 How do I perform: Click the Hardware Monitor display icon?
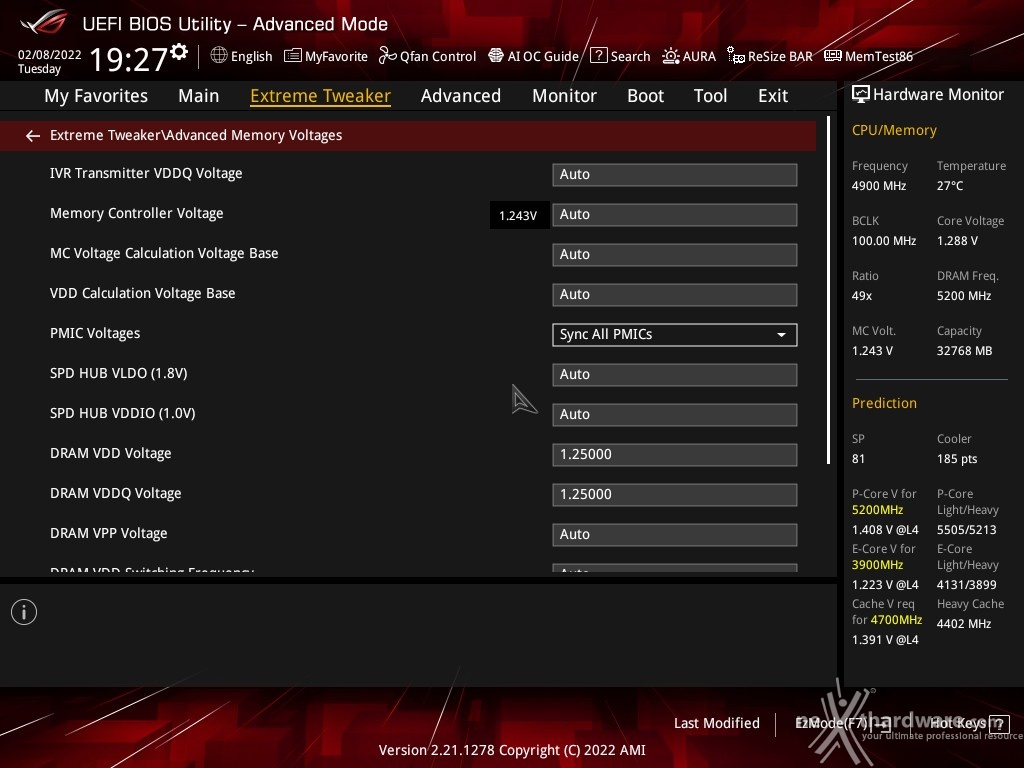(861, 95)
